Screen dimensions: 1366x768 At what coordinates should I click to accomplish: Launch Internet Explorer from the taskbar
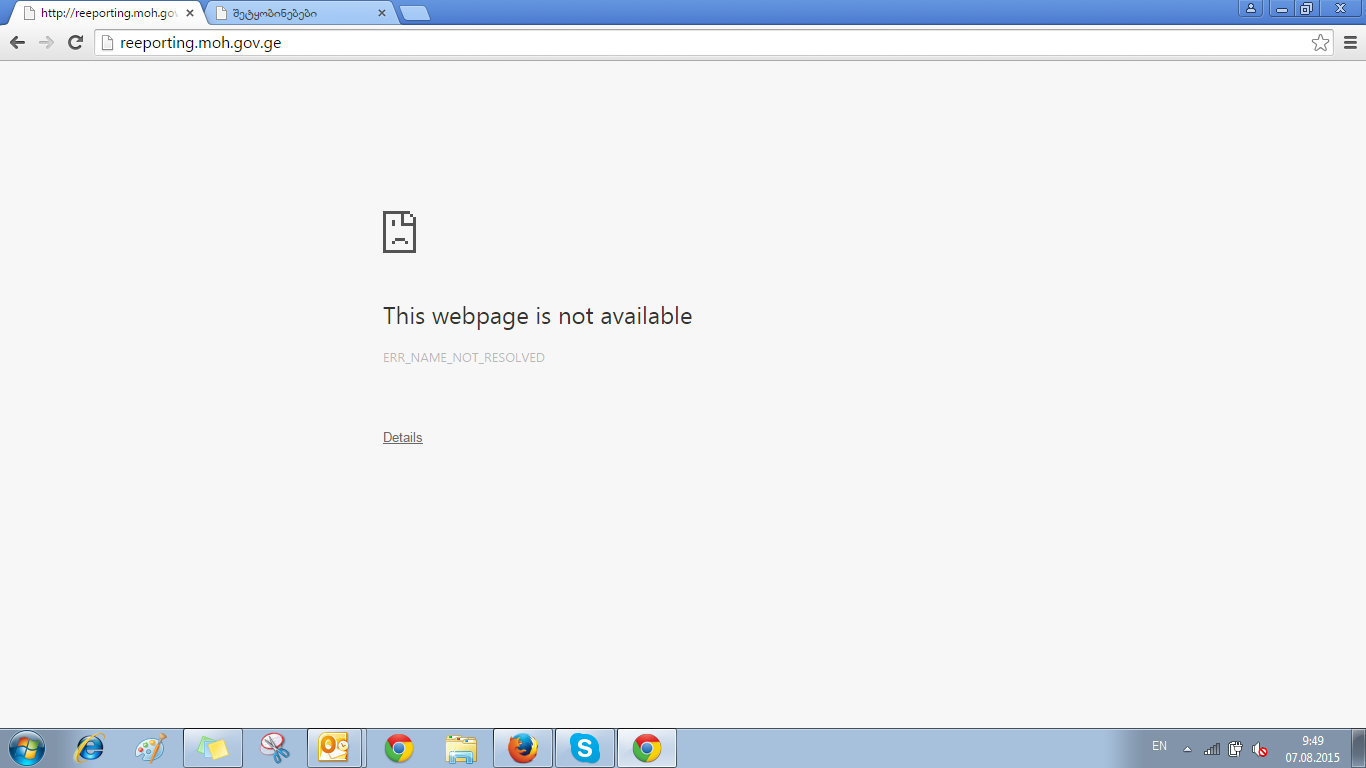pos(90,747)
